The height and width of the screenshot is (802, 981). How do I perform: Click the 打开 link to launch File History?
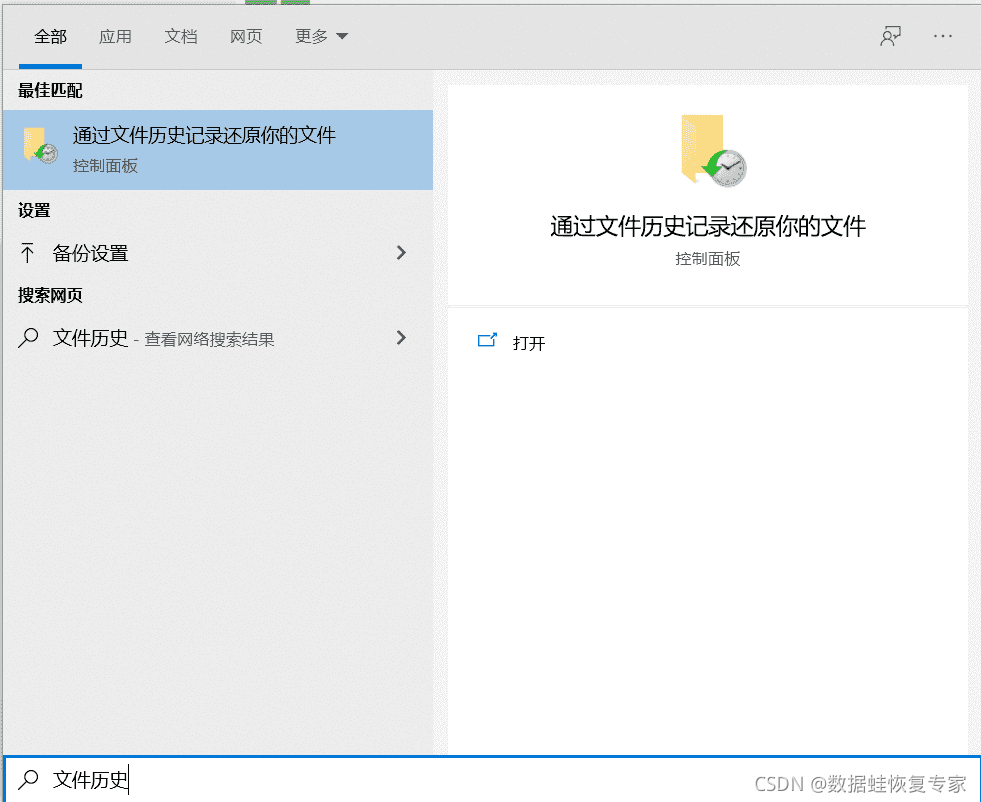528,343
